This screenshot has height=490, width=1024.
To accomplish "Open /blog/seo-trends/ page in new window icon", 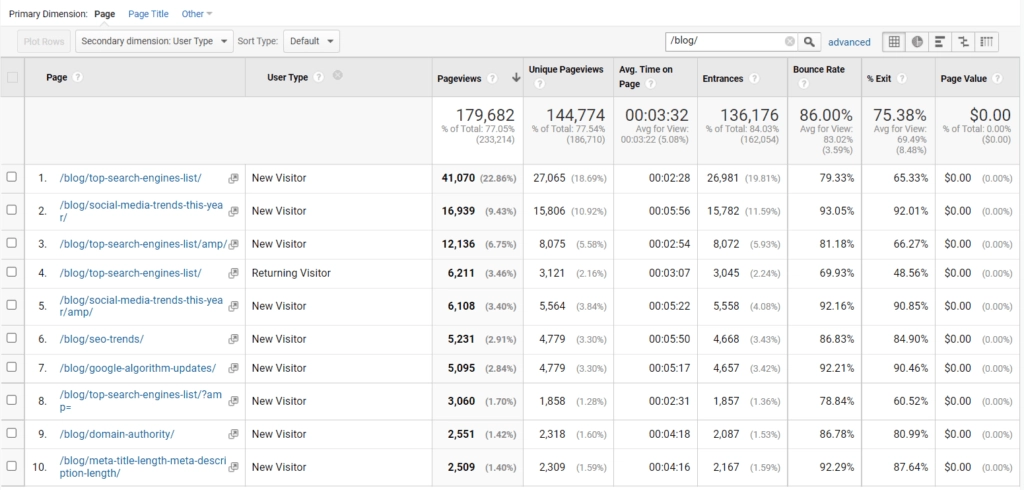I will tap(233, 340).
